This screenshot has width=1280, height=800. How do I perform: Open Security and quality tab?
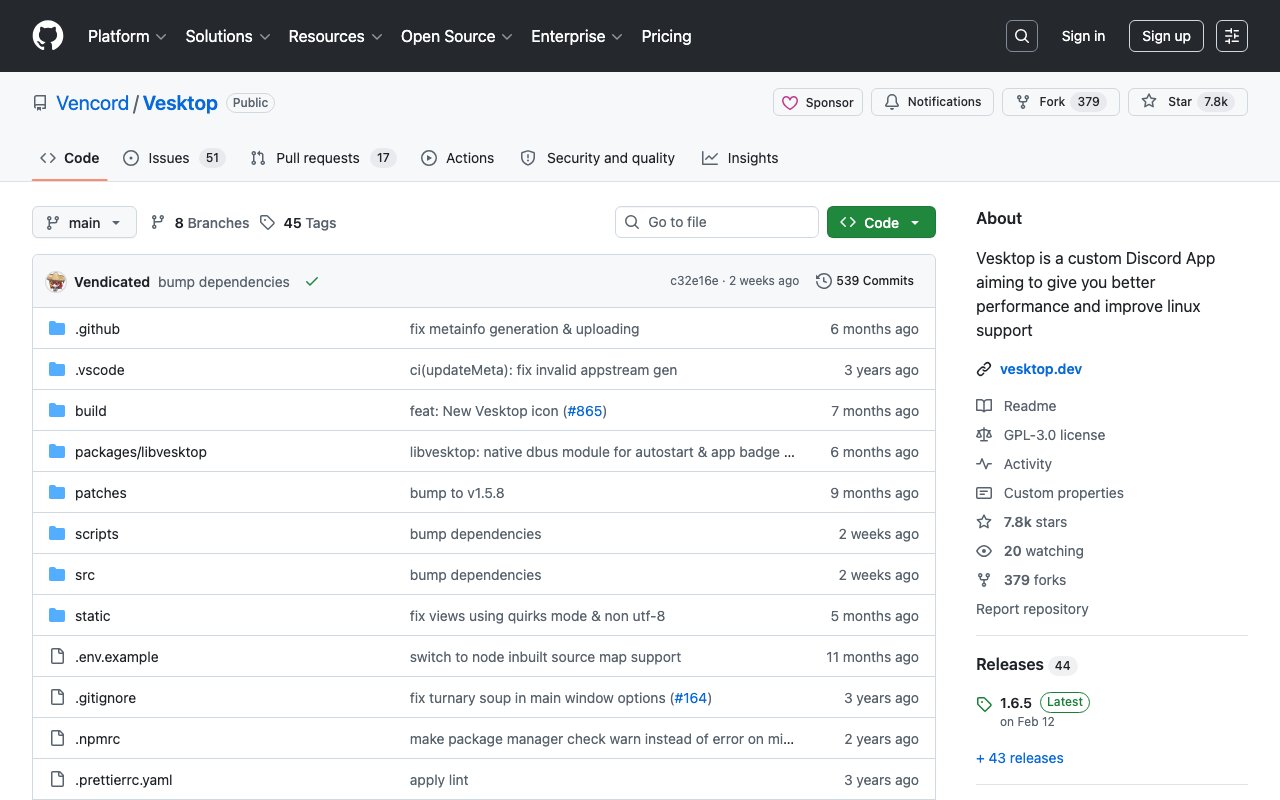[x=598, y=158]
